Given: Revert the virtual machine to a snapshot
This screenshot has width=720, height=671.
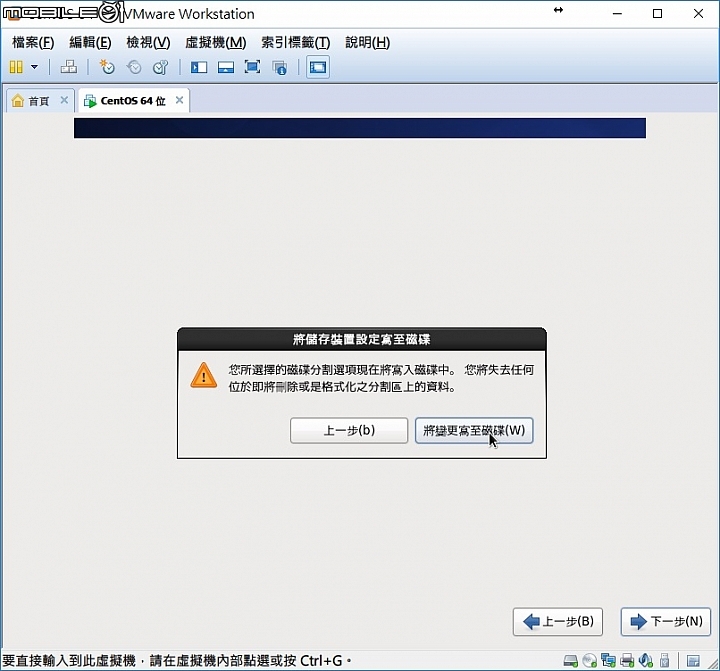Looking at the screenshot, I should [x=134, y=67].
